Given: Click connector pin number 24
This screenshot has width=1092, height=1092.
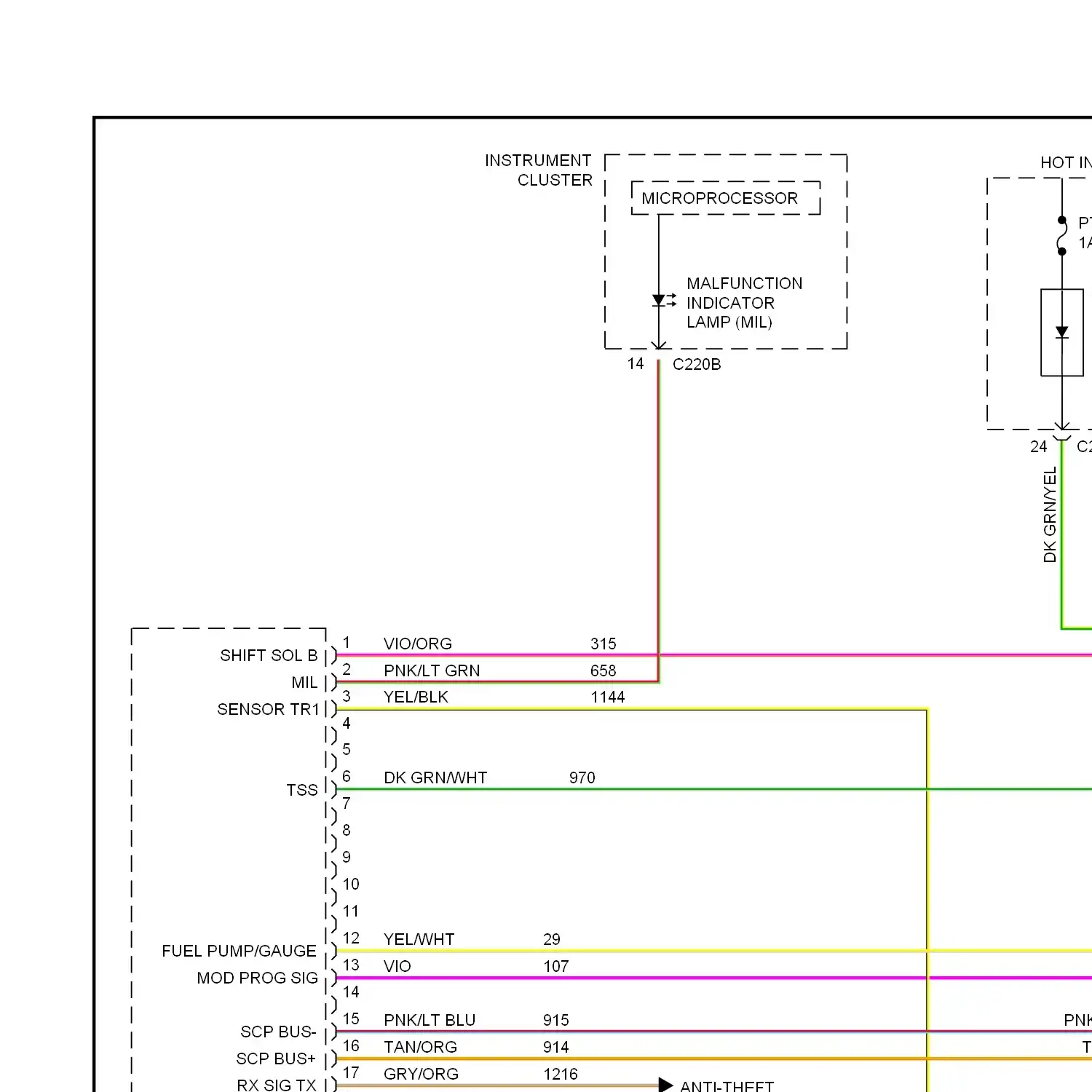Looking at the screenshot, I should click(1038, 446).
